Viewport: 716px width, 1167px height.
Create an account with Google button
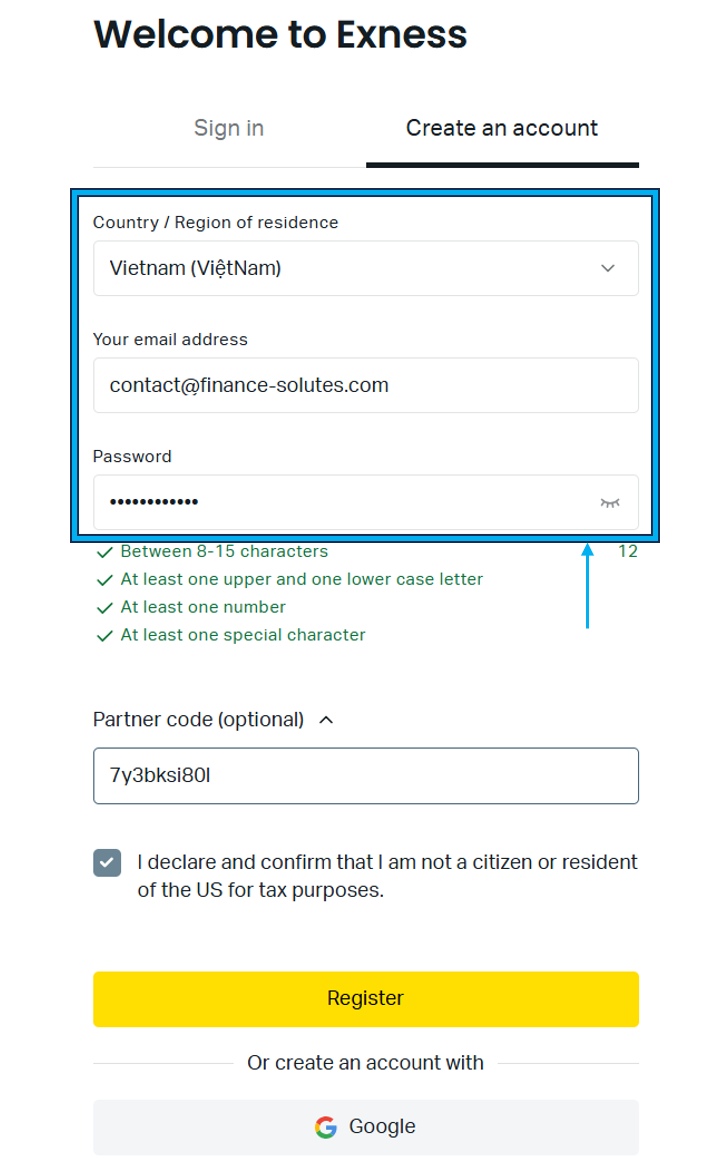point(365,1127)
